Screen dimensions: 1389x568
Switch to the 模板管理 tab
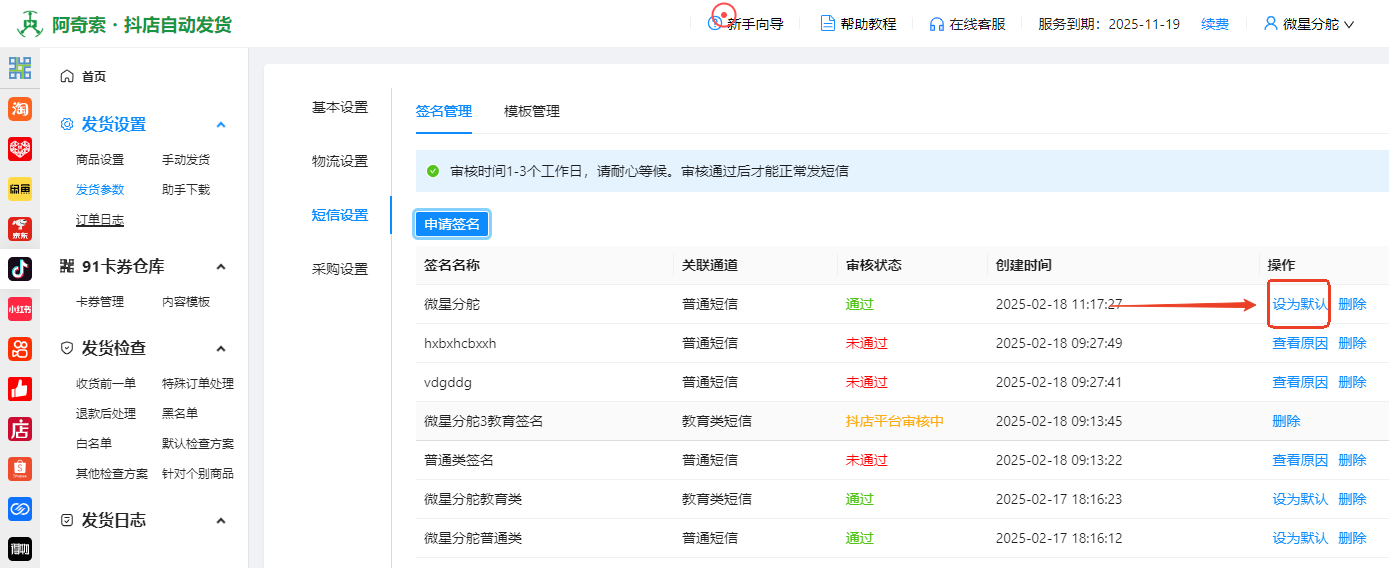pos(532,111)
